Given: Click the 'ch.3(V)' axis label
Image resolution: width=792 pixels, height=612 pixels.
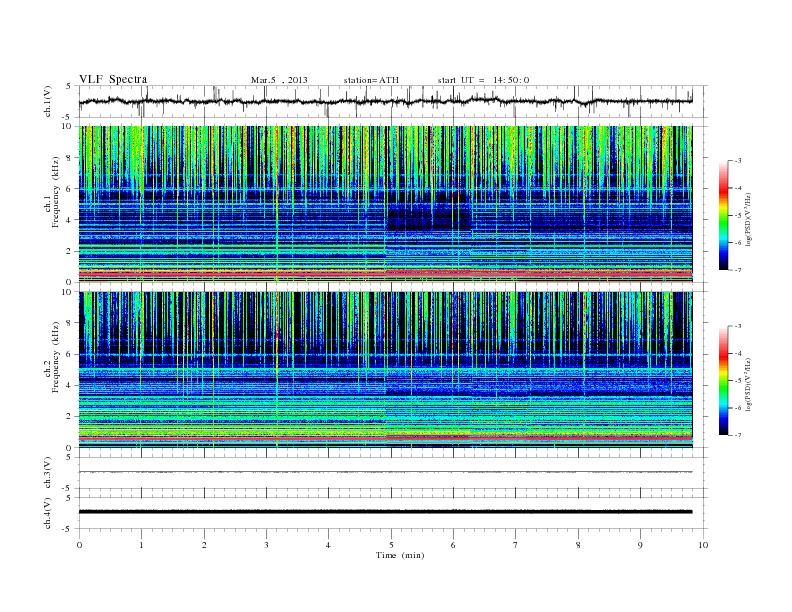Looking at the screenshot, I should point(47,473).
